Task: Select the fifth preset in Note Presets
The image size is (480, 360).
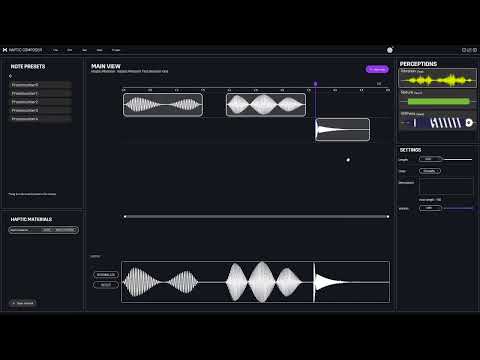Action: pos(41,119)
